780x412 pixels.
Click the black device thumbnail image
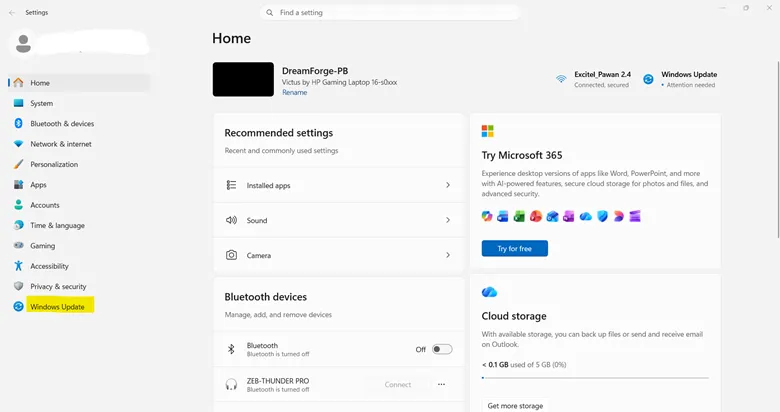tap(243, 79)
